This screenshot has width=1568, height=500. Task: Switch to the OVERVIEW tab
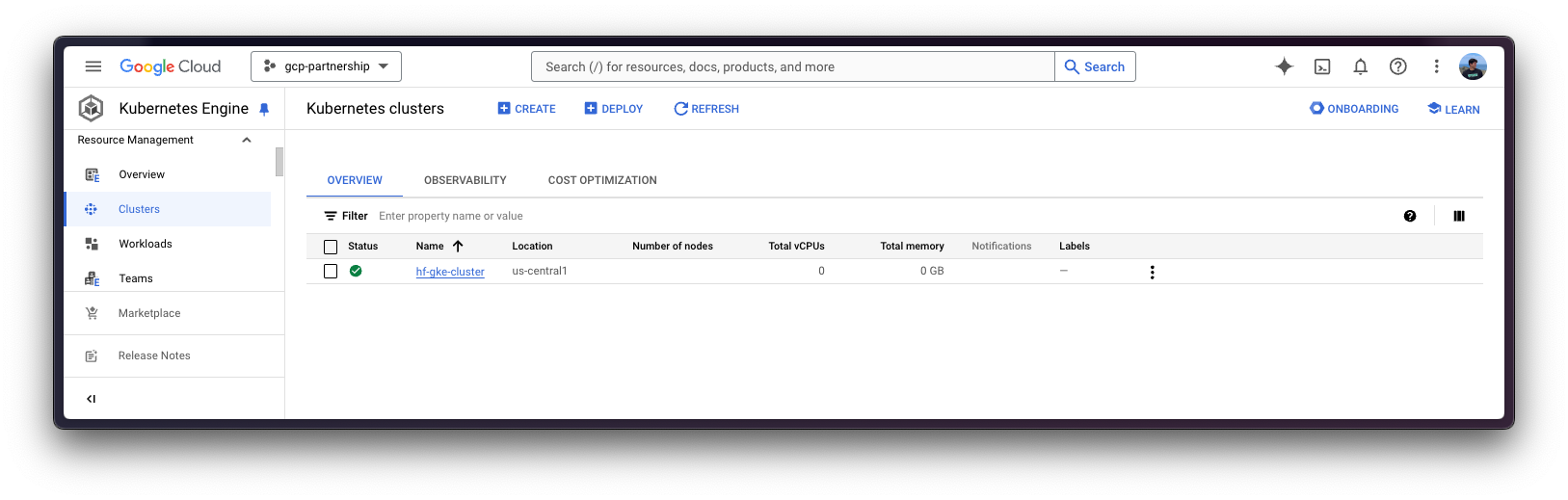pos(355,180)
